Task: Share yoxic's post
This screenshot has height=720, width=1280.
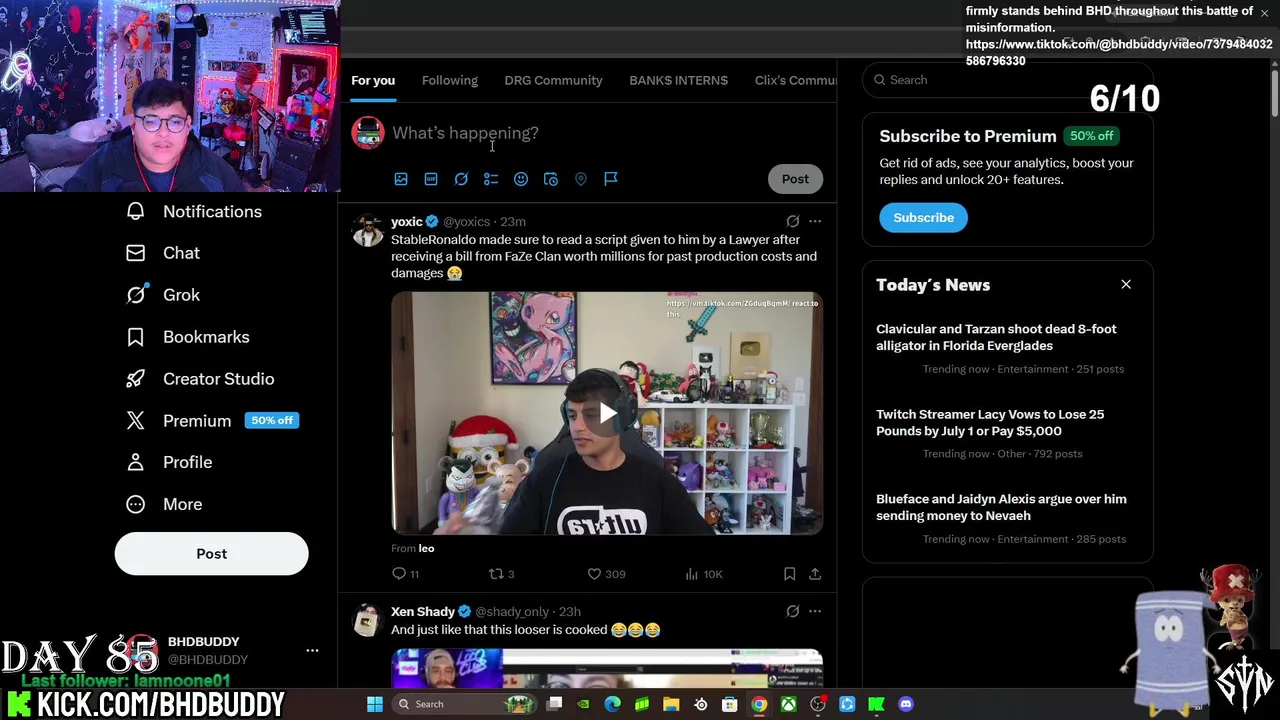Action: pyautogui.click(x=815, y=574)
